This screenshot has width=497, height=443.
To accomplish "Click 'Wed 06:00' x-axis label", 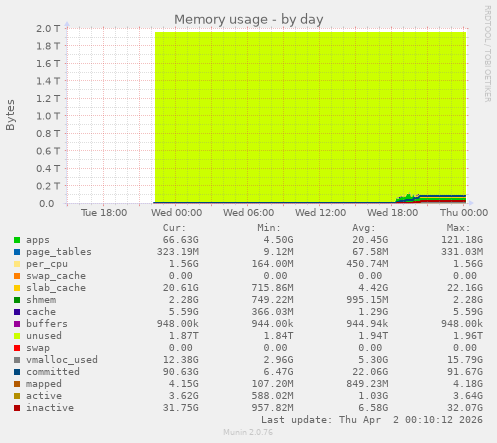I will click(x=248, y=213).
